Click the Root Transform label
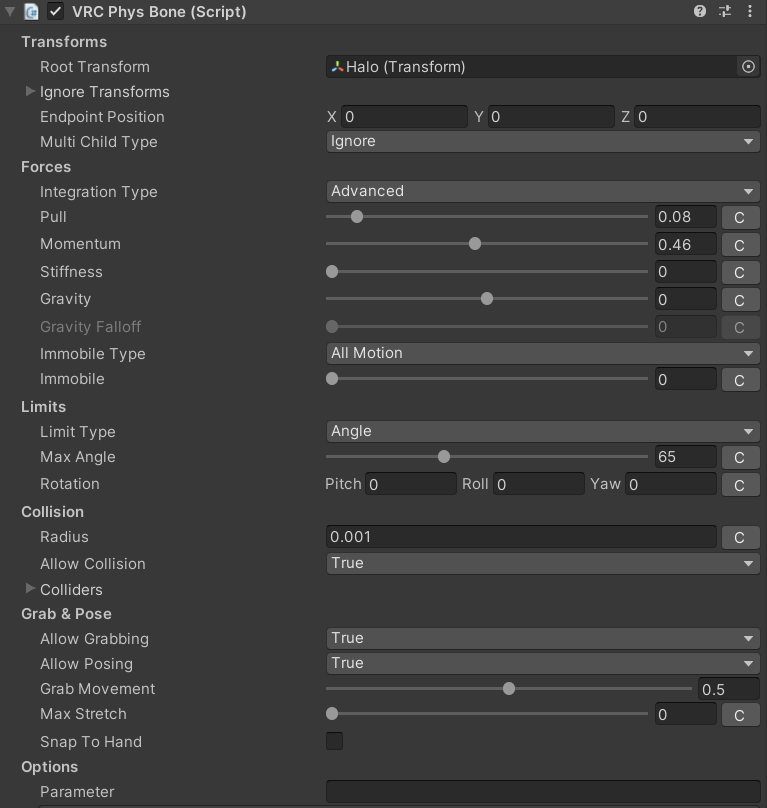 click(x=95, y=67)
